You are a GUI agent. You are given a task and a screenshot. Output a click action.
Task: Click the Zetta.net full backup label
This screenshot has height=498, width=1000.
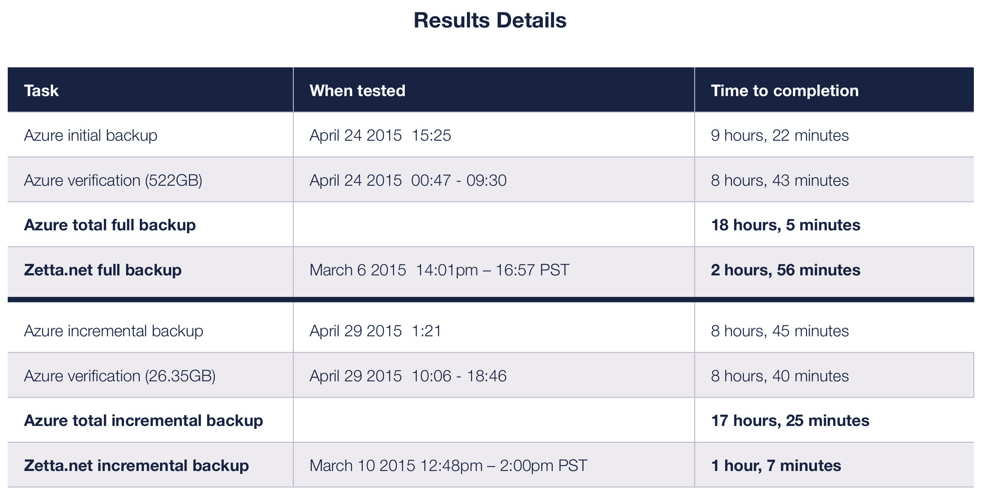pos(103,270)
